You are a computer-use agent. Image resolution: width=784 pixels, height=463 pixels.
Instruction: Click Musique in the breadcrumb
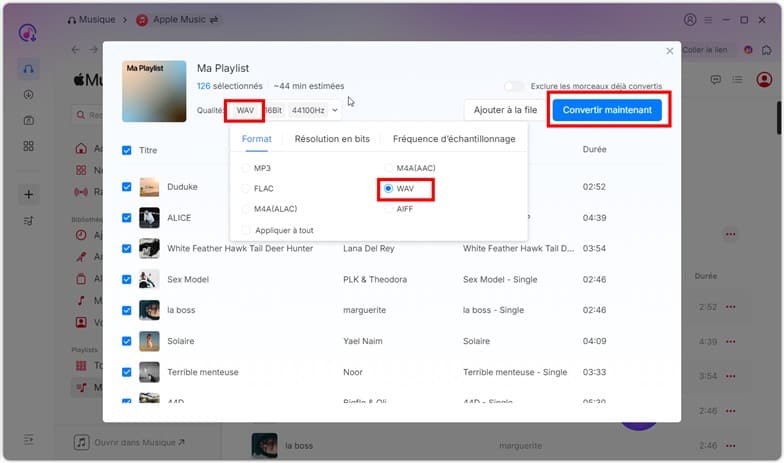[97, 20]
